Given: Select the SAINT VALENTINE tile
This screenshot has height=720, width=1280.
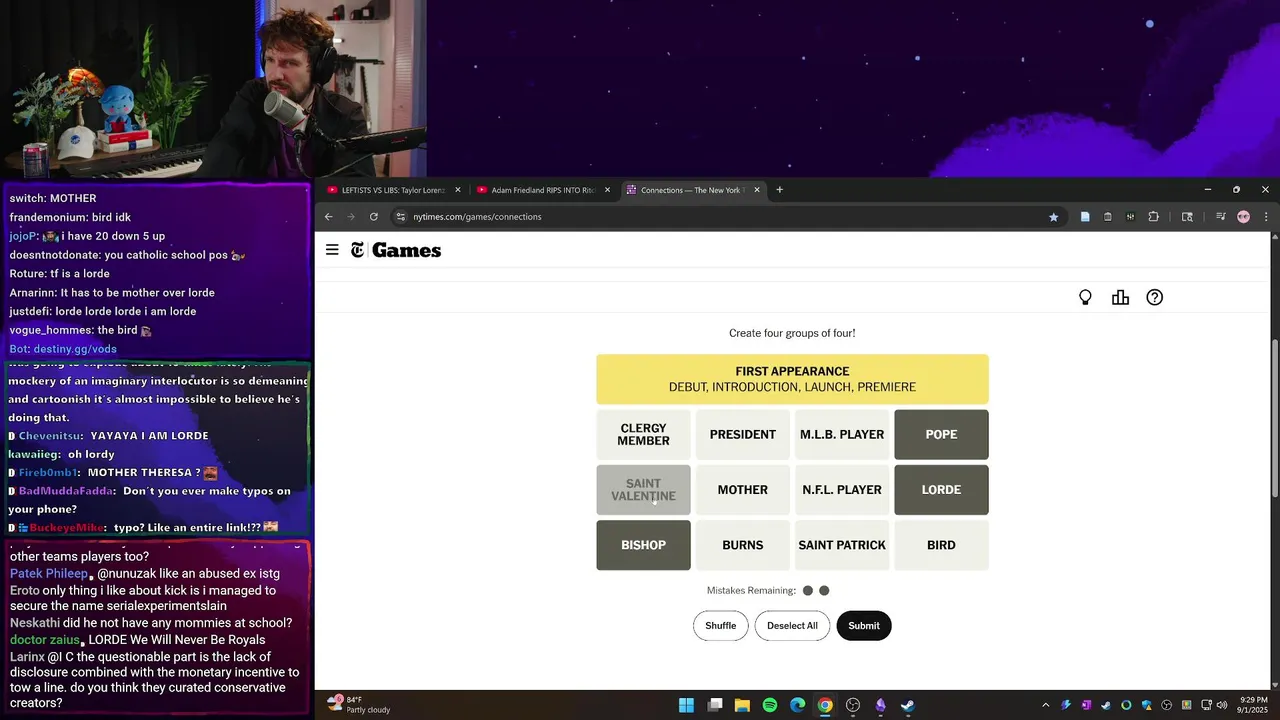Looking at the screenshot, I should coord(643,490).
